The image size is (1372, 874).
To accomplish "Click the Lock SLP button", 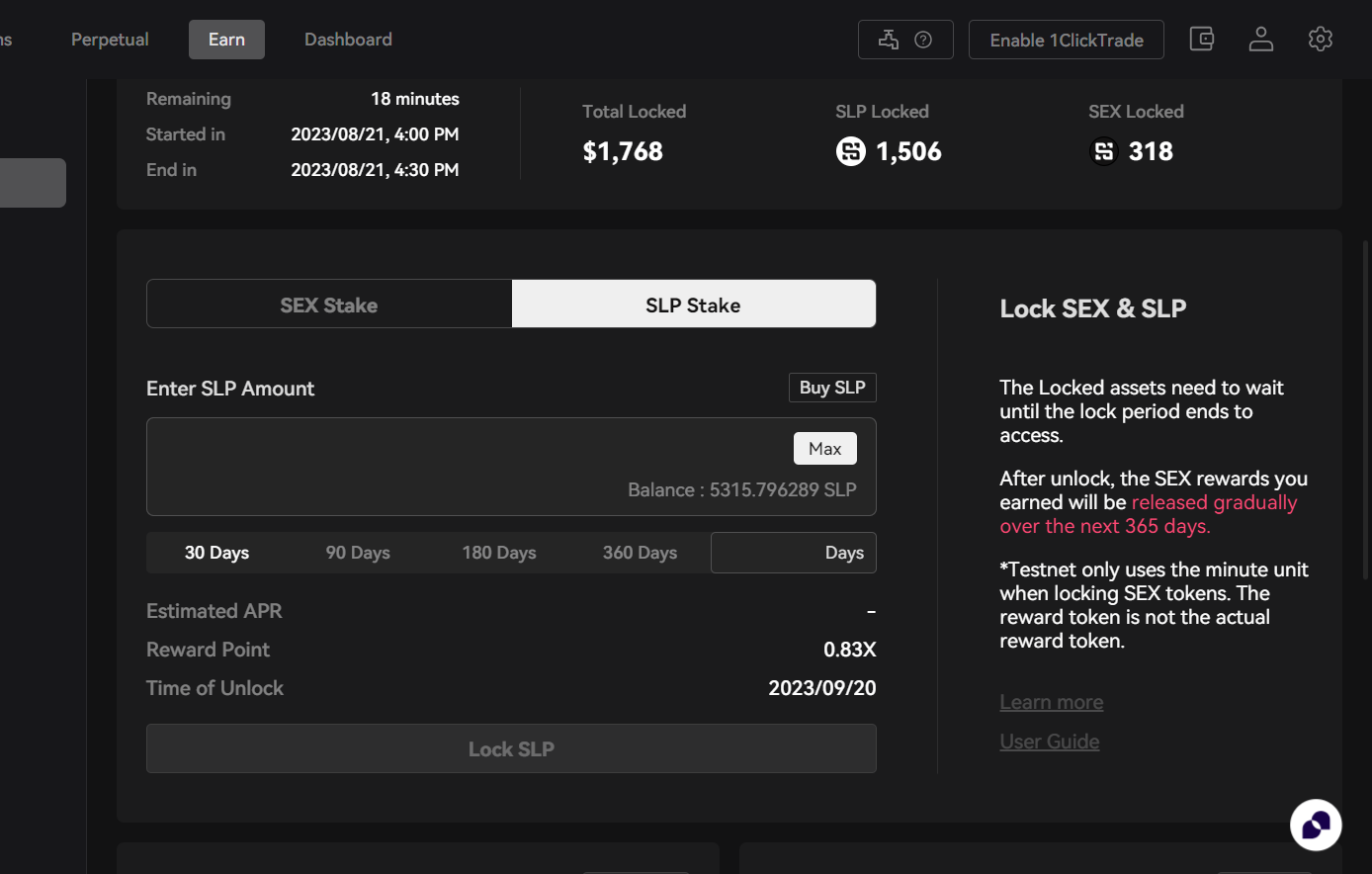I will [x=511, y=748].
